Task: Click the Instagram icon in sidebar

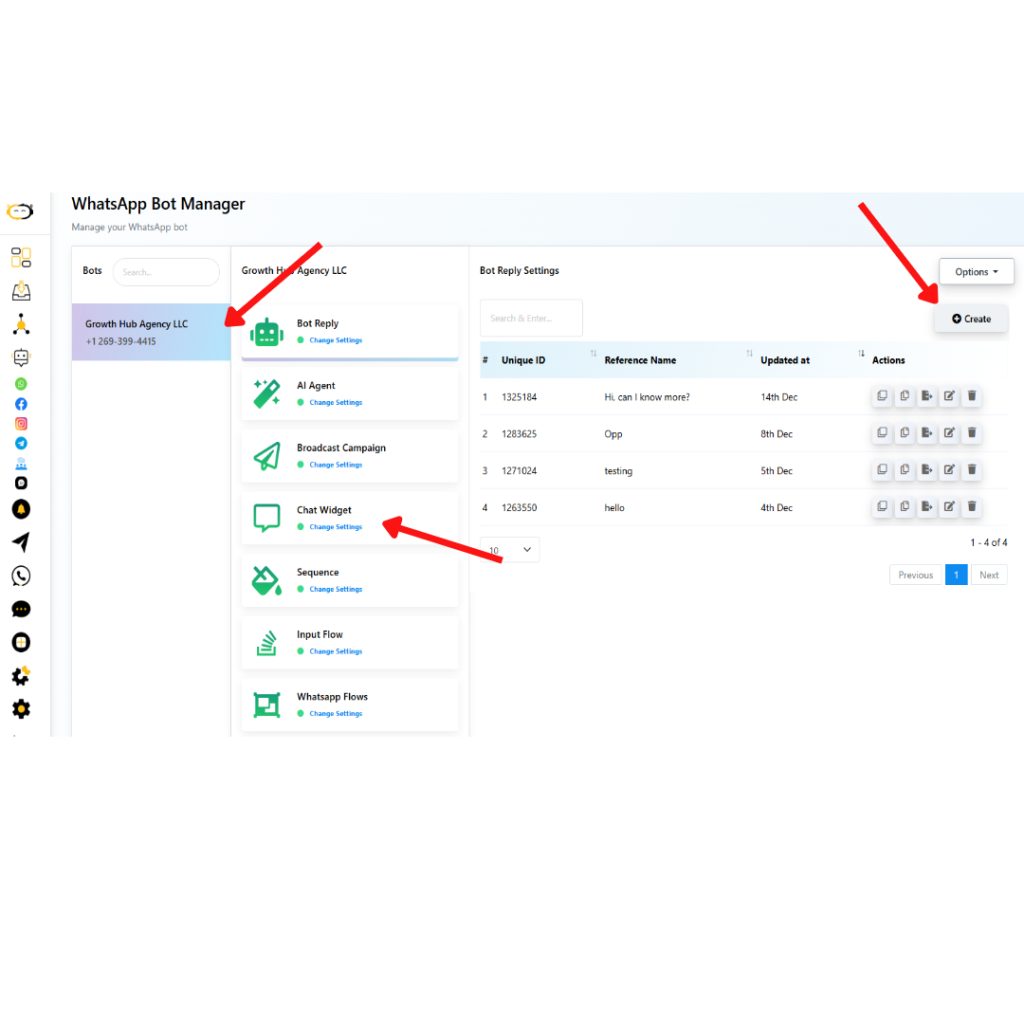Action: [21, 424]
